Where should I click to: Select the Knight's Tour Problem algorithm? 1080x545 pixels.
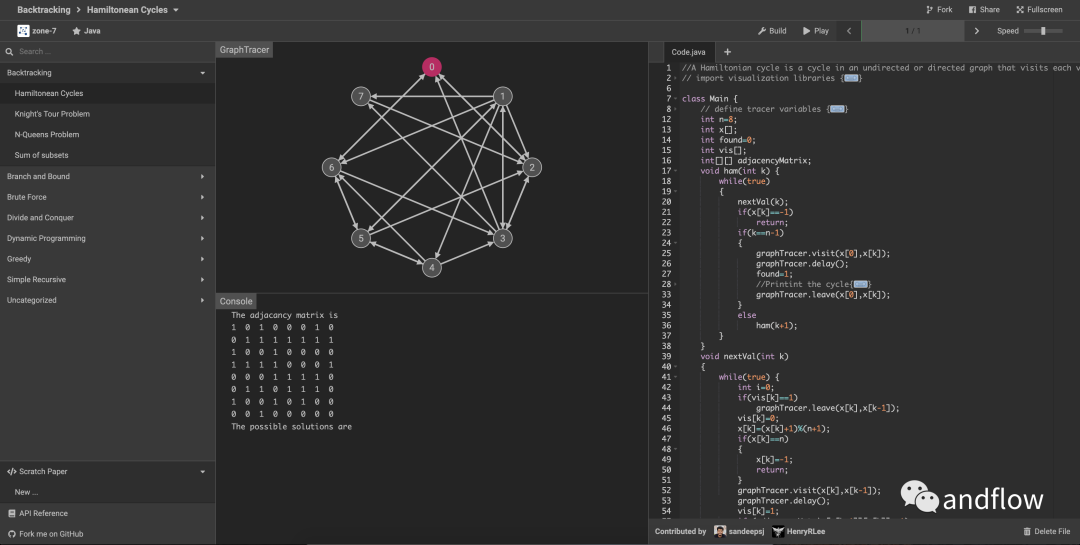pyautogui.click(x=52, y=114)
